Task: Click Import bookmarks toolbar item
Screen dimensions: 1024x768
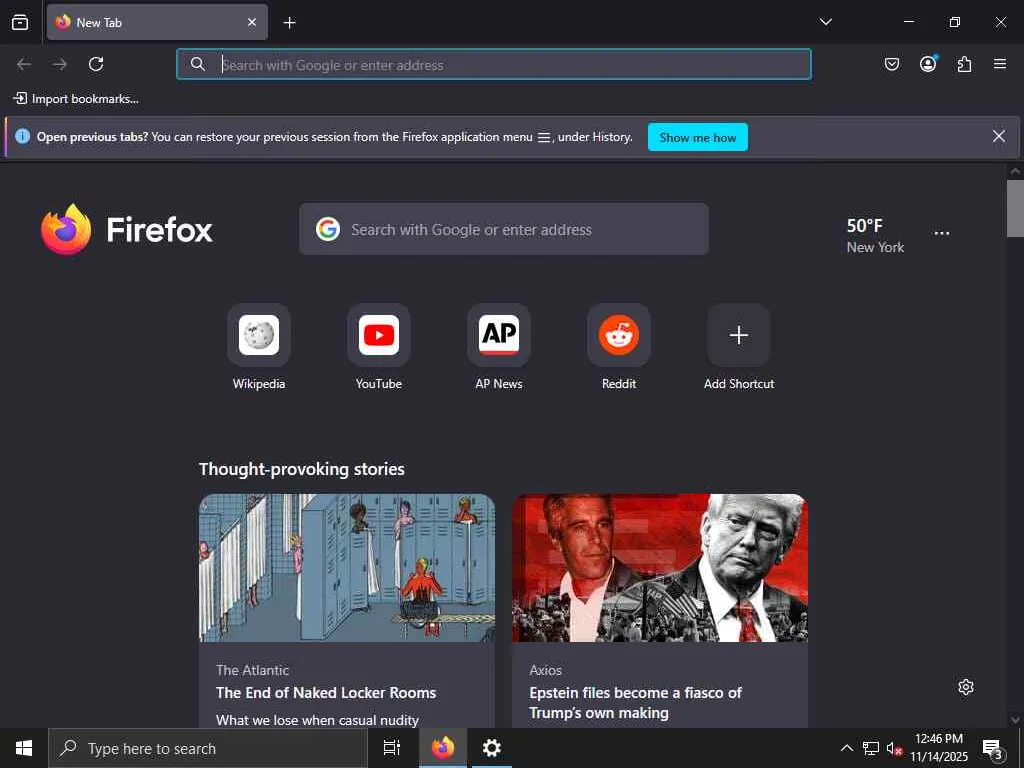Action: click(76, 99)
